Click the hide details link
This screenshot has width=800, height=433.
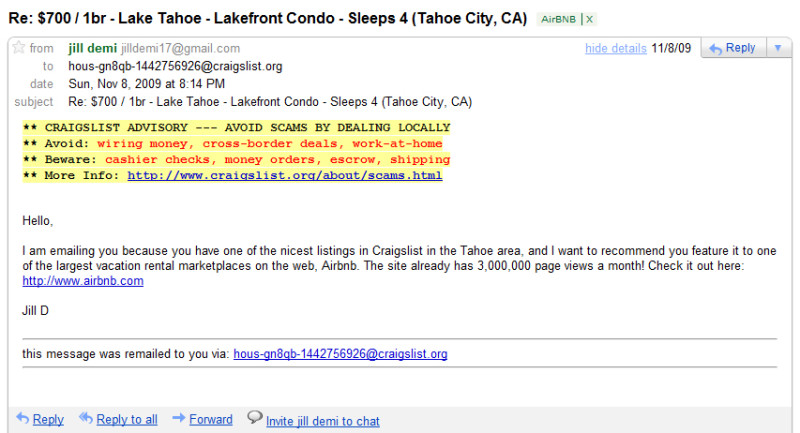615,48
